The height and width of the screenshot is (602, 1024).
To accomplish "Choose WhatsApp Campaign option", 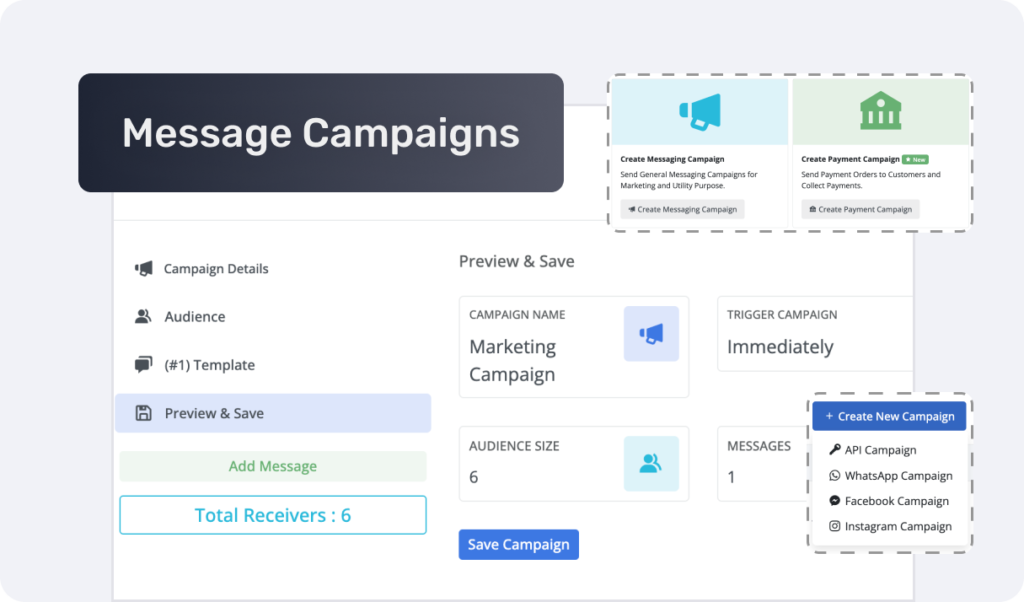I will 897,476.
